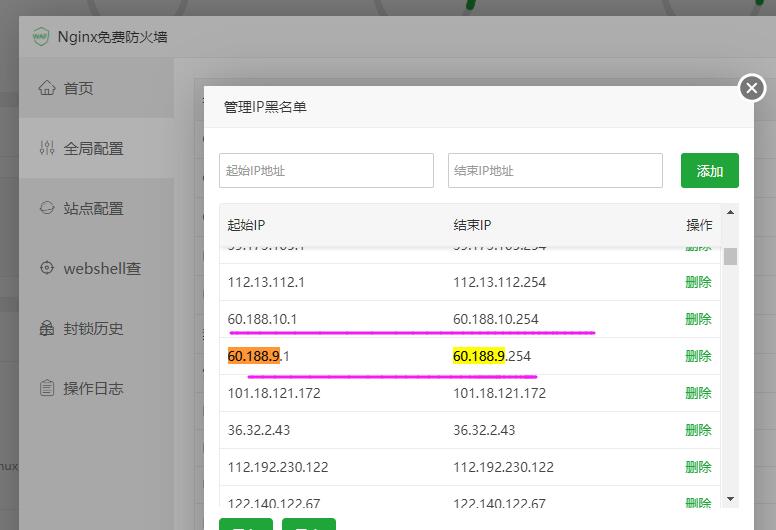
Task: Click the green 添加 button
Action: pyautogui.click(x=710, y=170)
